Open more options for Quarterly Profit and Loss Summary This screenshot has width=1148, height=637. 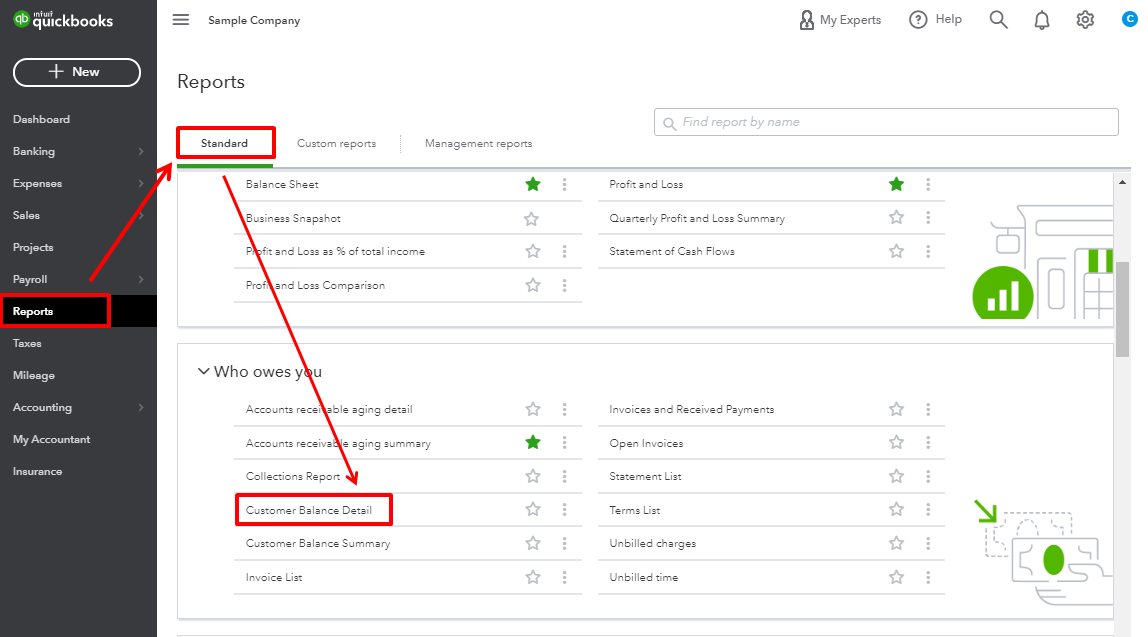point(928,218)
